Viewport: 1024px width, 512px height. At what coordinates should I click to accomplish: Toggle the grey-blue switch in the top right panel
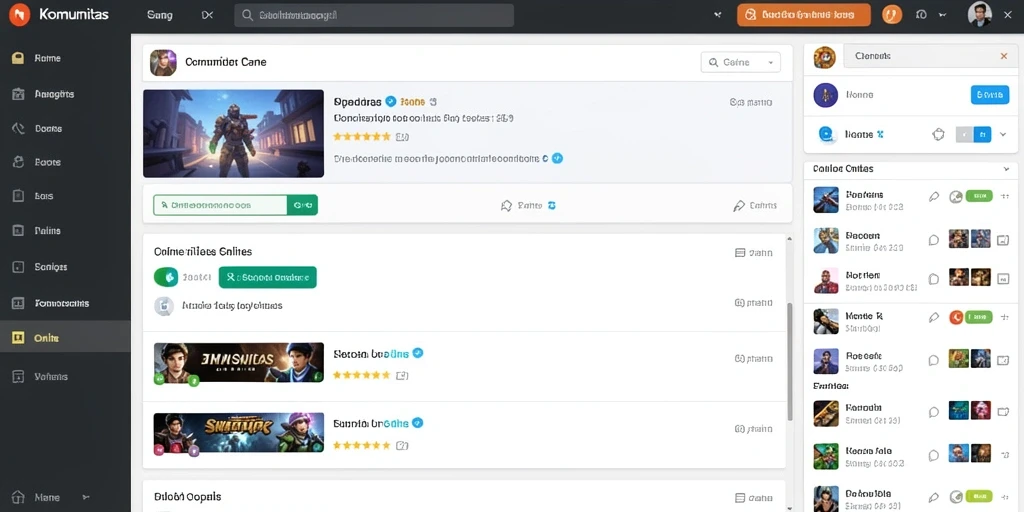click(x=973, y=135)
